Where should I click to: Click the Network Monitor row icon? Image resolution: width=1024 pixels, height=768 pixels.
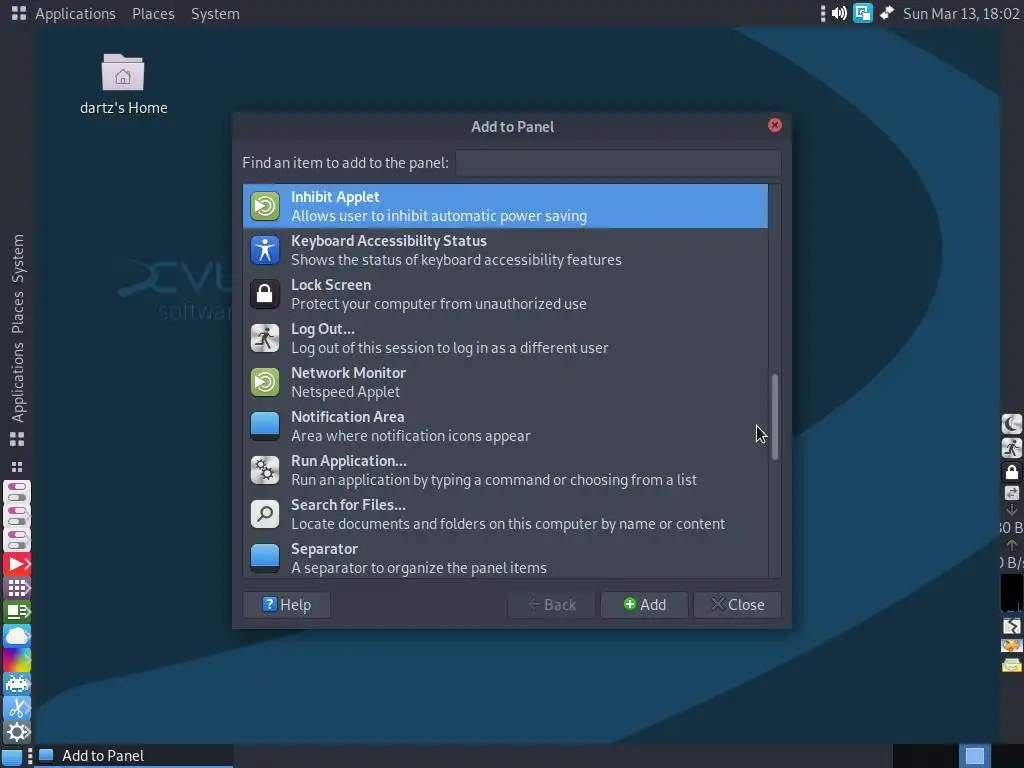264,382
